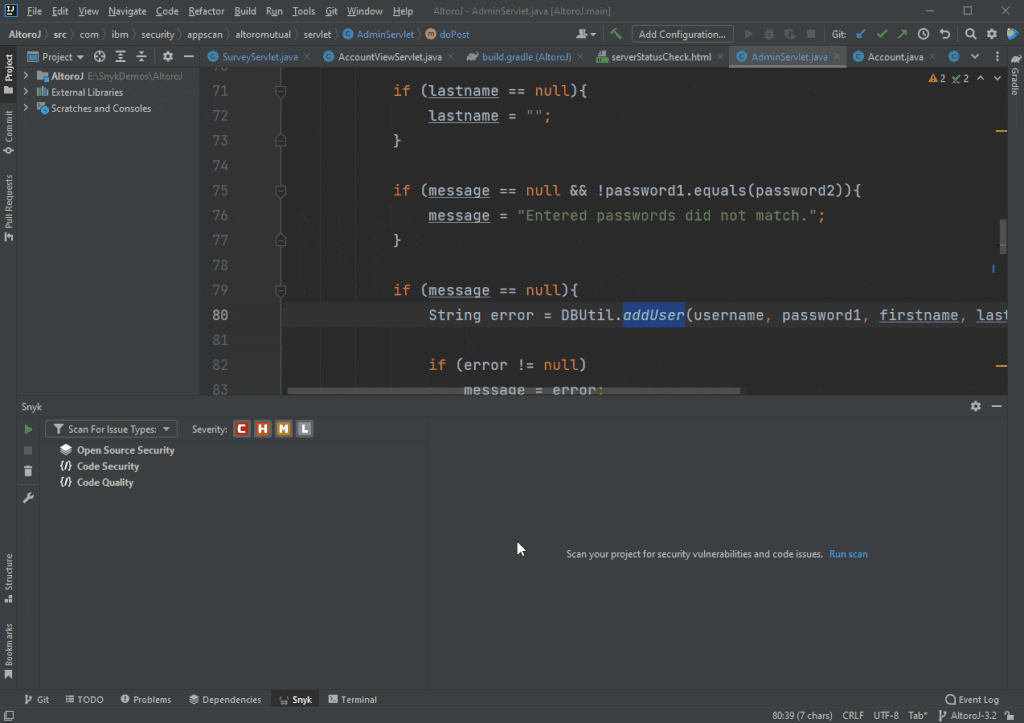The height and width of the screenshot is (723, 1024).
Task: Commit changes using the green checkmark Git icon
Action: (882, 33)
